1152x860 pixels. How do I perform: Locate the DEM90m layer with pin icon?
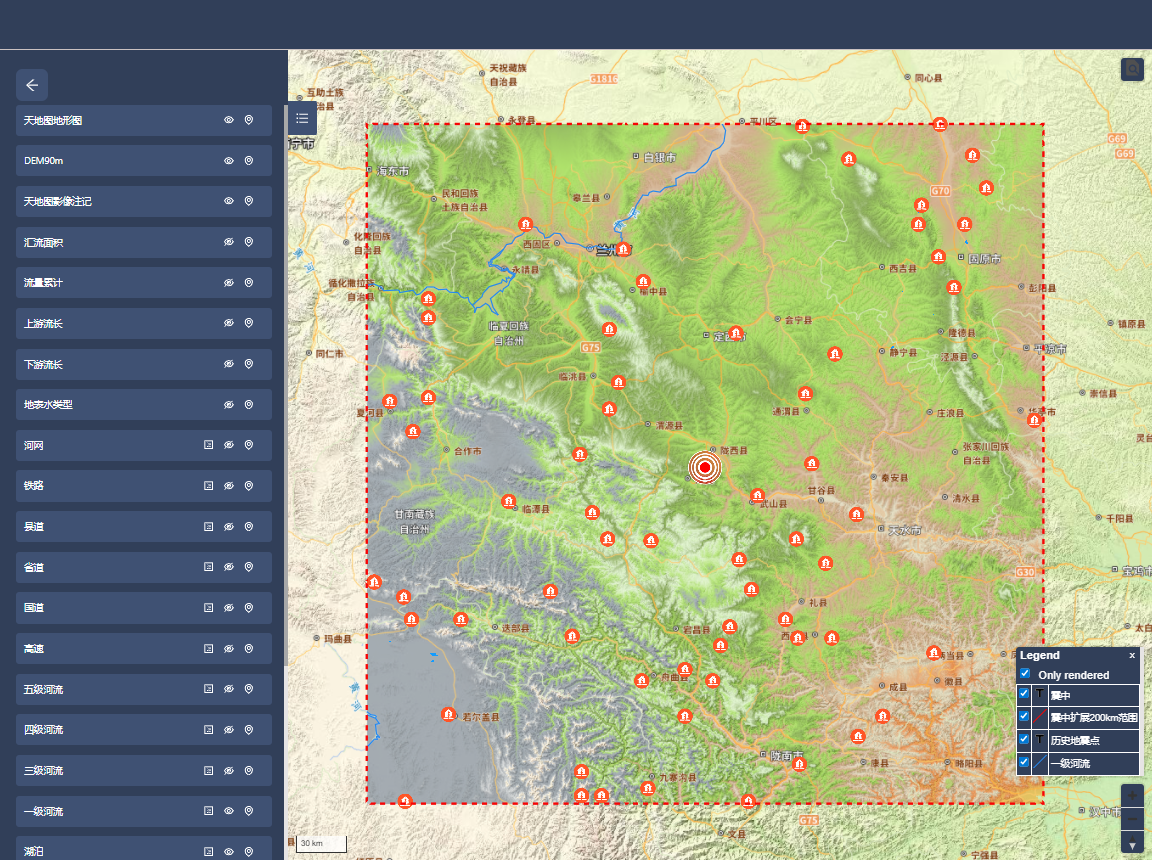pos(249,161)
